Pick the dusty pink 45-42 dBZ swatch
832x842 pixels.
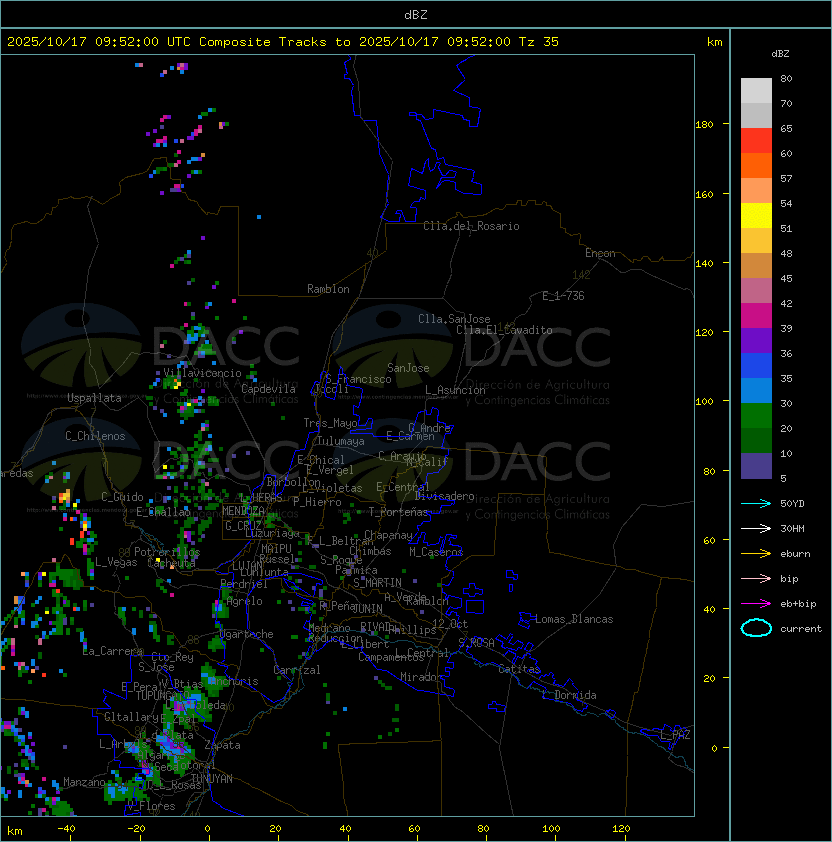(756, 291)
